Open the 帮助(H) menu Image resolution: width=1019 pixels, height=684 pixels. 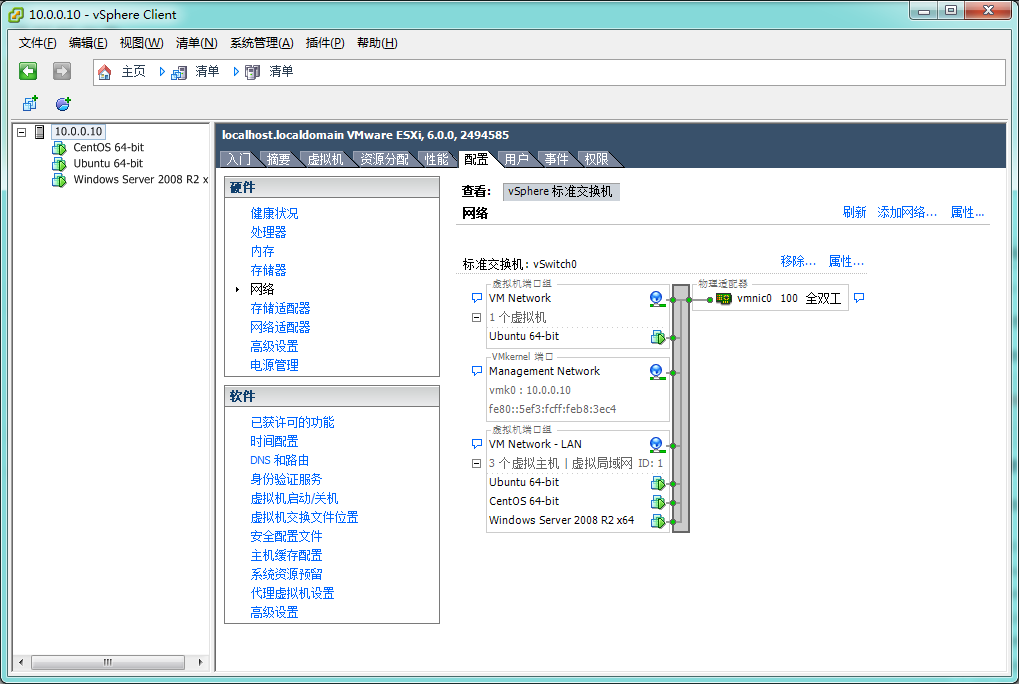pos(377,43)
